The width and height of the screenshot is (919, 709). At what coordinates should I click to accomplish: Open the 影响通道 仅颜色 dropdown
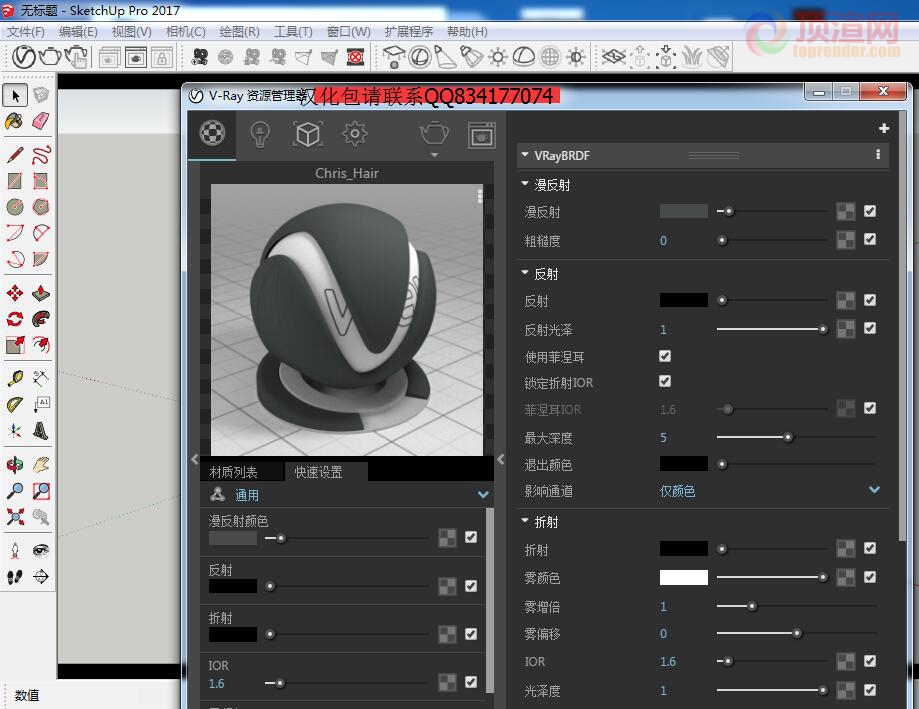click(769, 490)
